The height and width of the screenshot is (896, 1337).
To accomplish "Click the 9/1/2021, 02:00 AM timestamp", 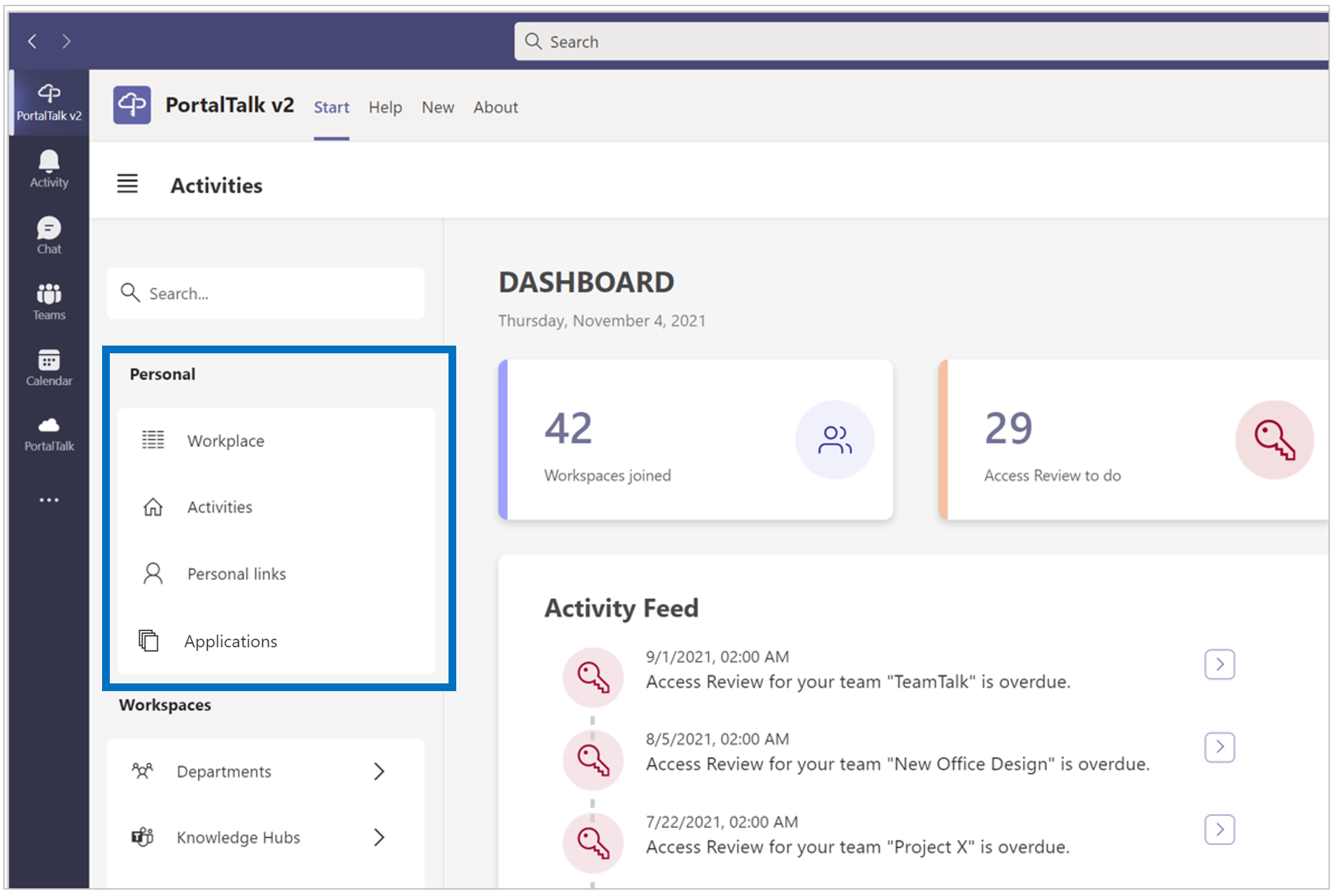I will [718, 657].
